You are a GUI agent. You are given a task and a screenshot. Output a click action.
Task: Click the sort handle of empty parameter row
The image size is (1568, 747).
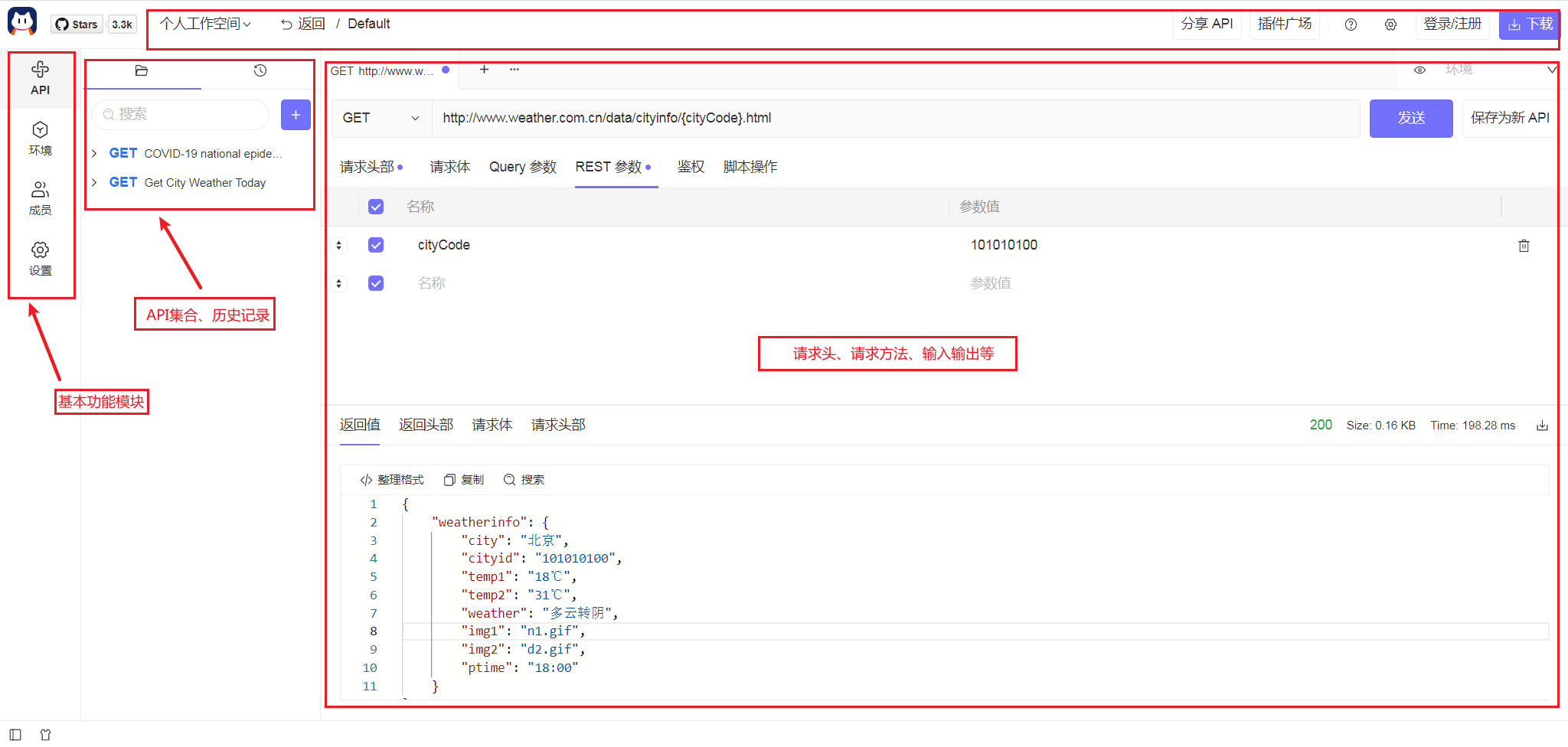click(339, 284)
